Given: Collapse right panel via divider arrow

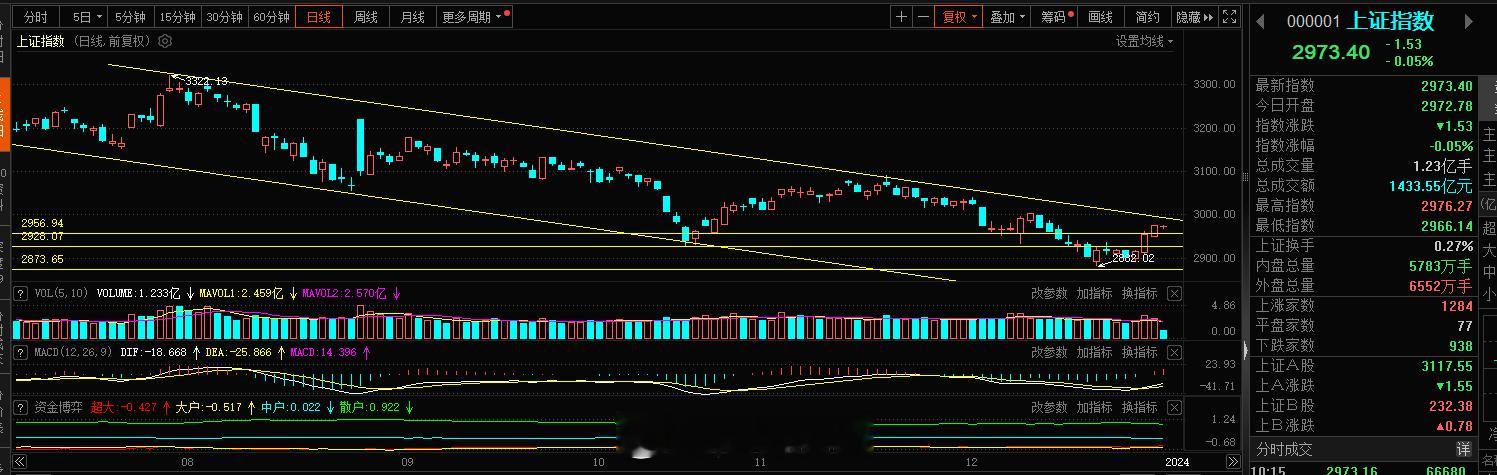Looking at the screenshot, I should click(1245, 349).
